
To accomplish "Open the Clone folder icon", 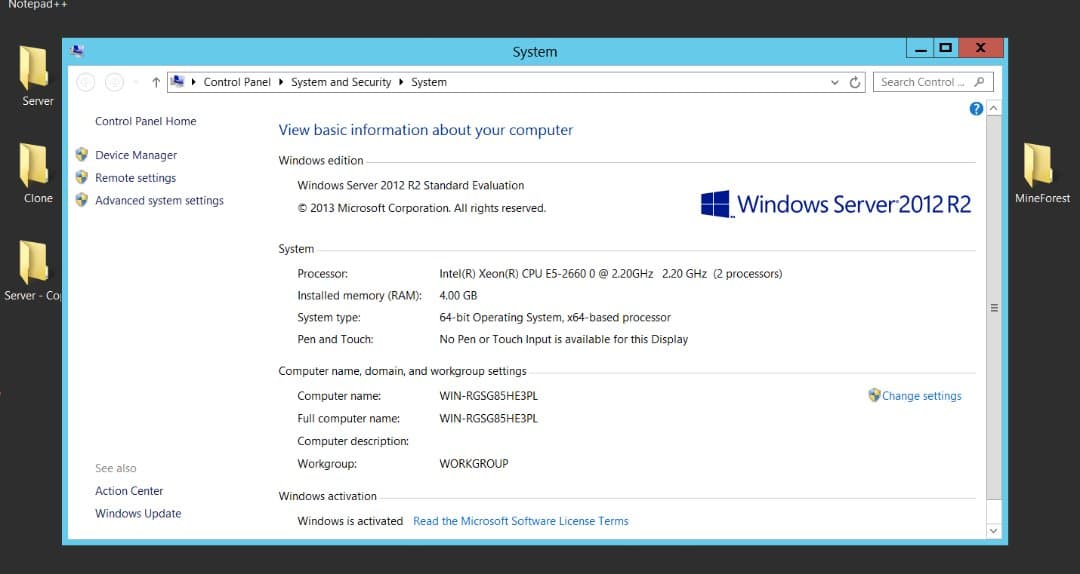I will pos(36,165).
